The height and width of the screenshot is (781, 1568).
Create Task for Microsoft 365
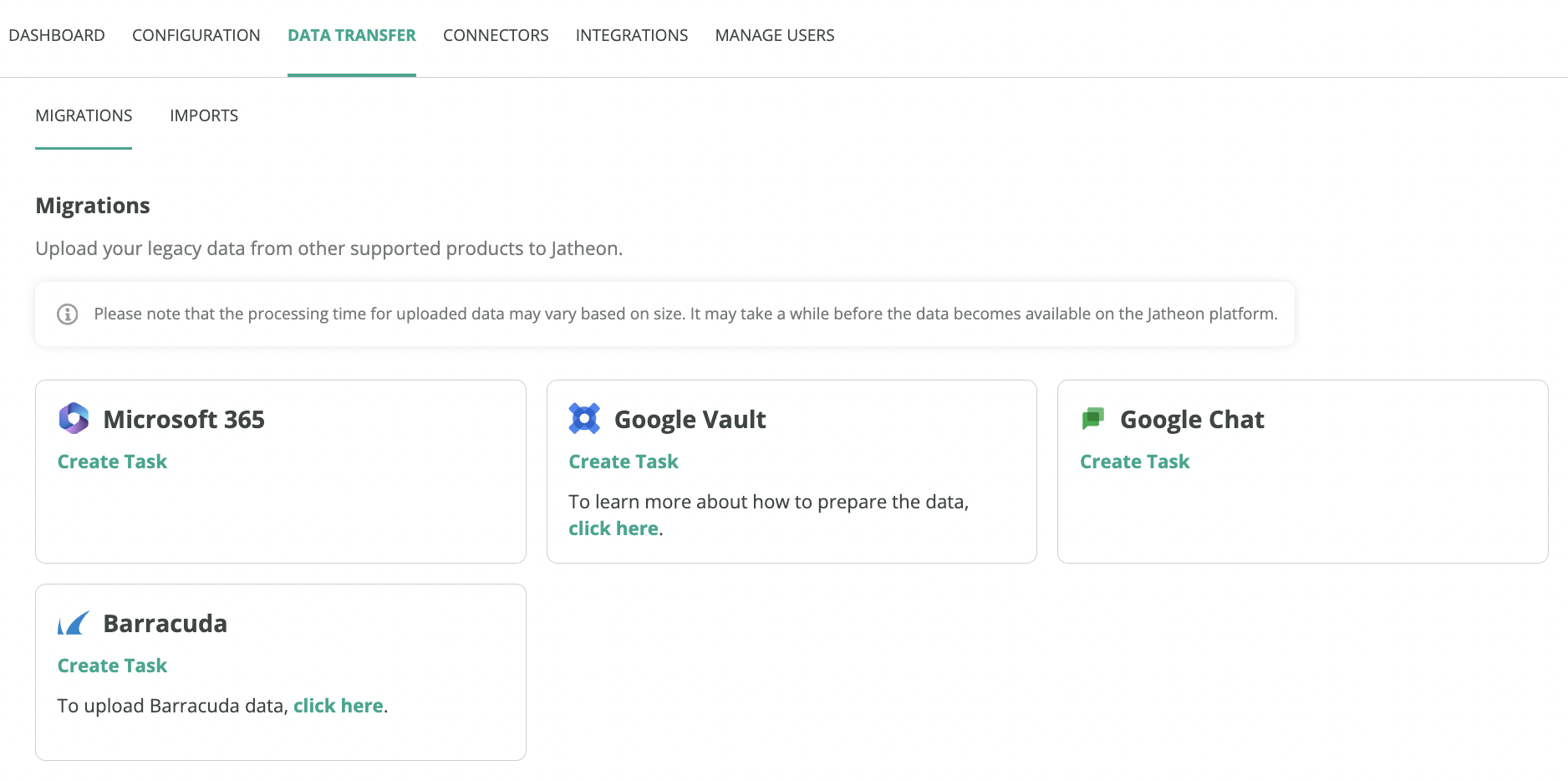click(x=112, y=462)
